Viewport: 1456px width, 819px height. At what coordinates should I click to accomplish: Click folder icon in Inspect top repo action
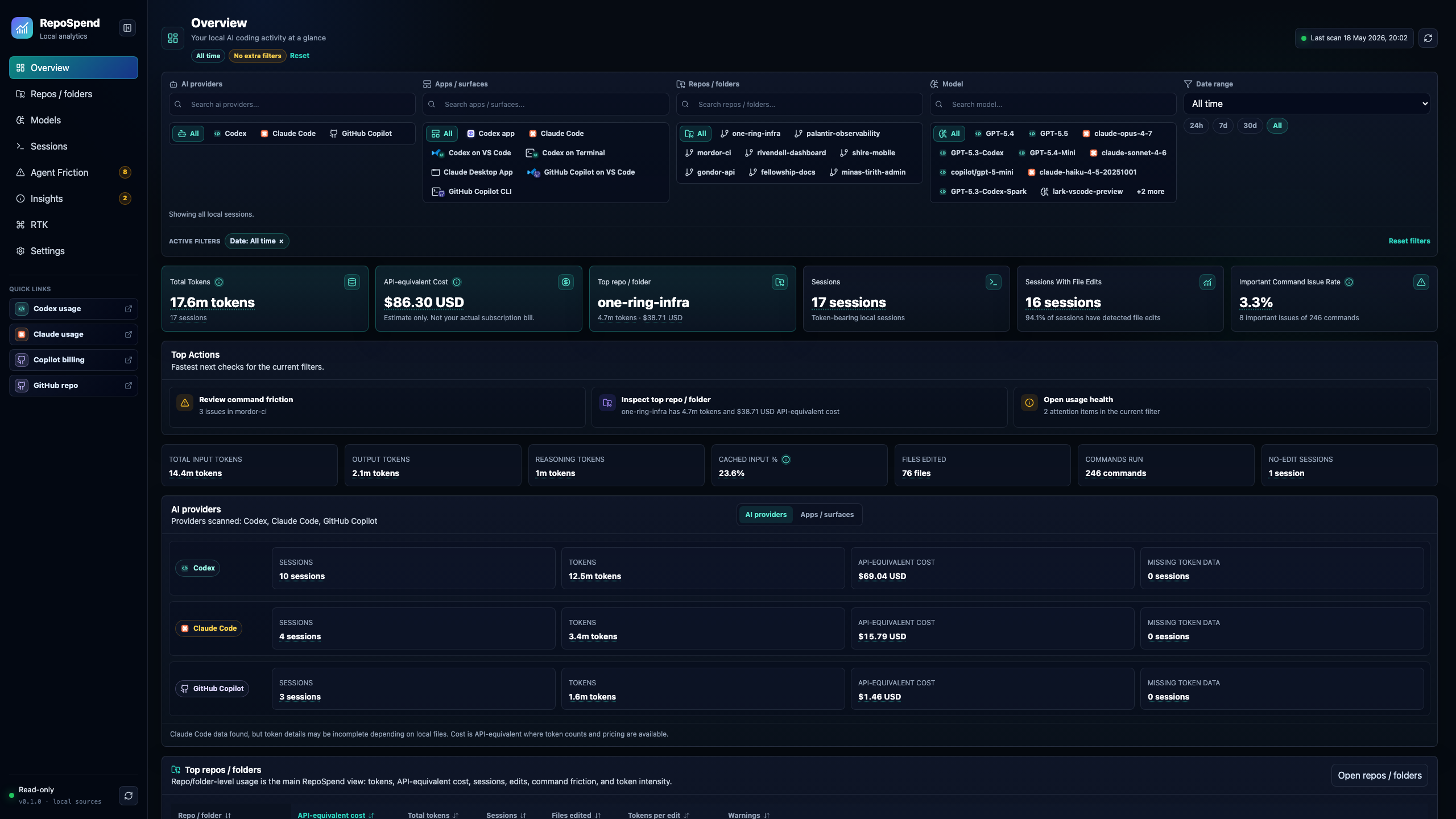pos(607,403)
